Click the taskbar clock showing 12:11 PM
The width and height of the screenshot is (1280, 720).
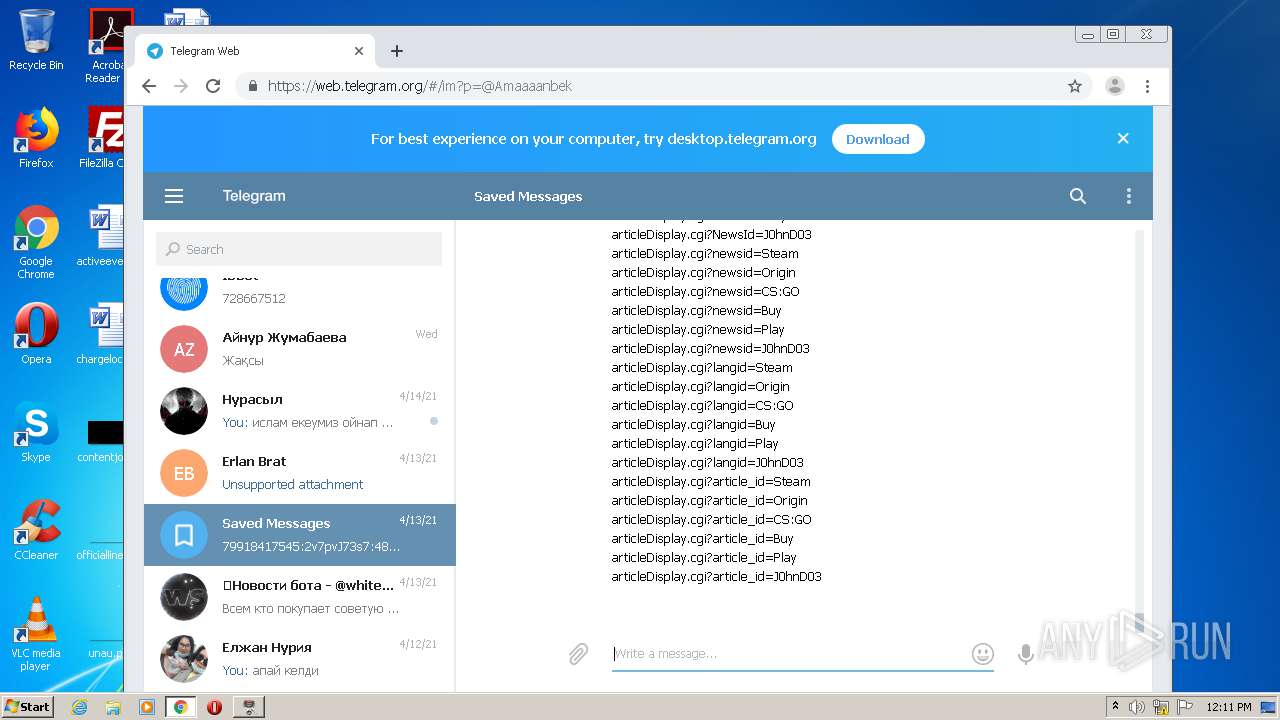point(1229,707)
